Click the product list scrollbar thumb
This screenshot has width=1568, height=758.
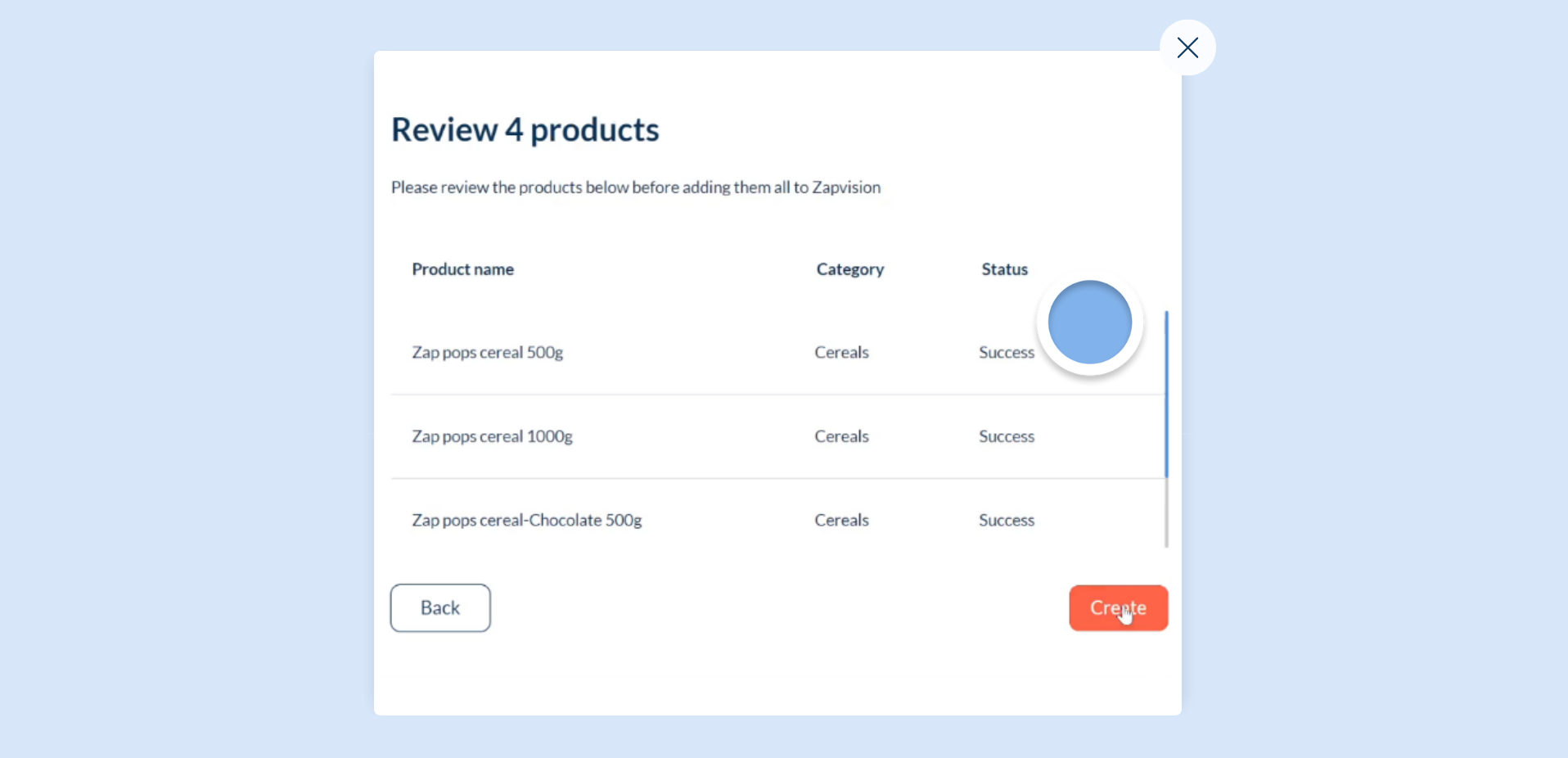coord(1166,394)
